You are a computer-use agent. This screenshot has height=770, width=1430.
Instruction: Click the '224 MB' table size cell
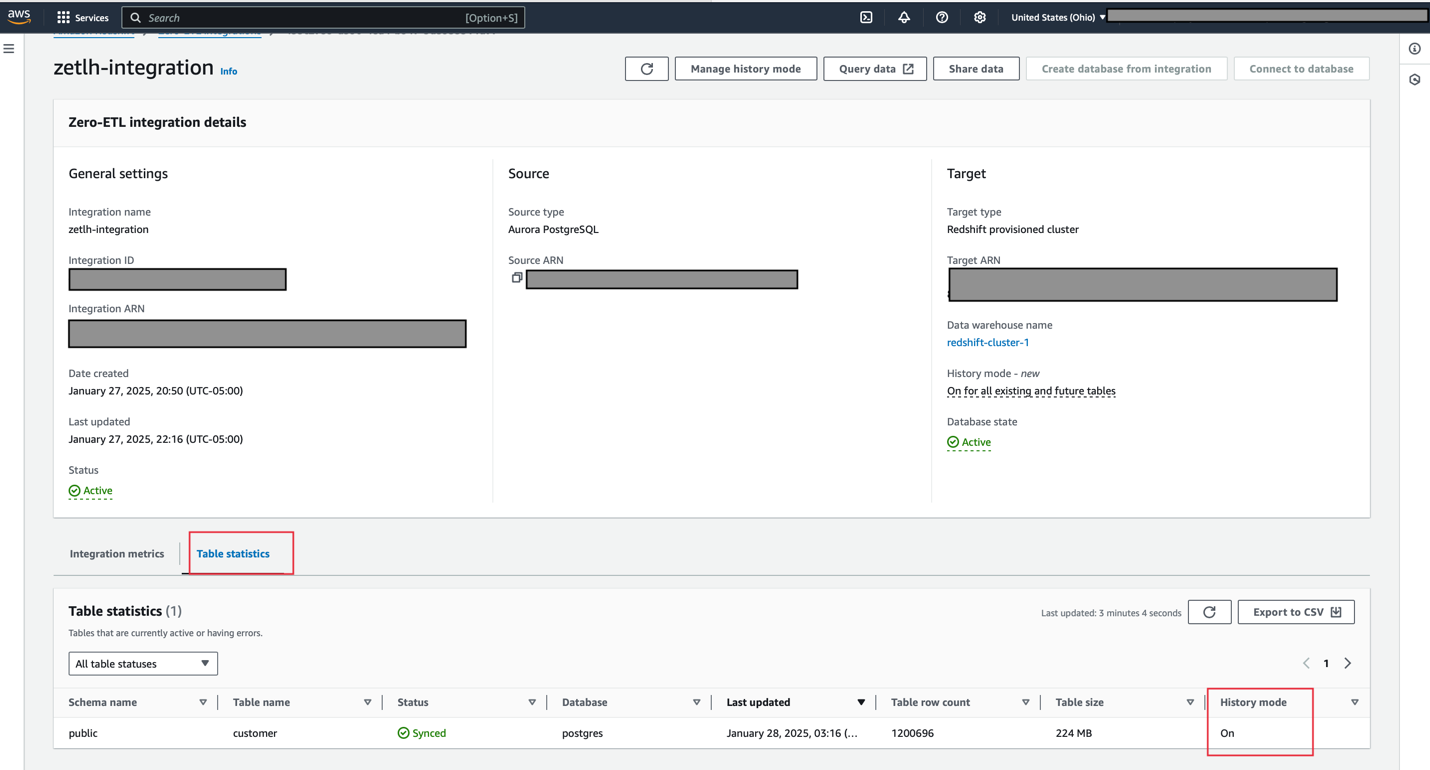1075,733
